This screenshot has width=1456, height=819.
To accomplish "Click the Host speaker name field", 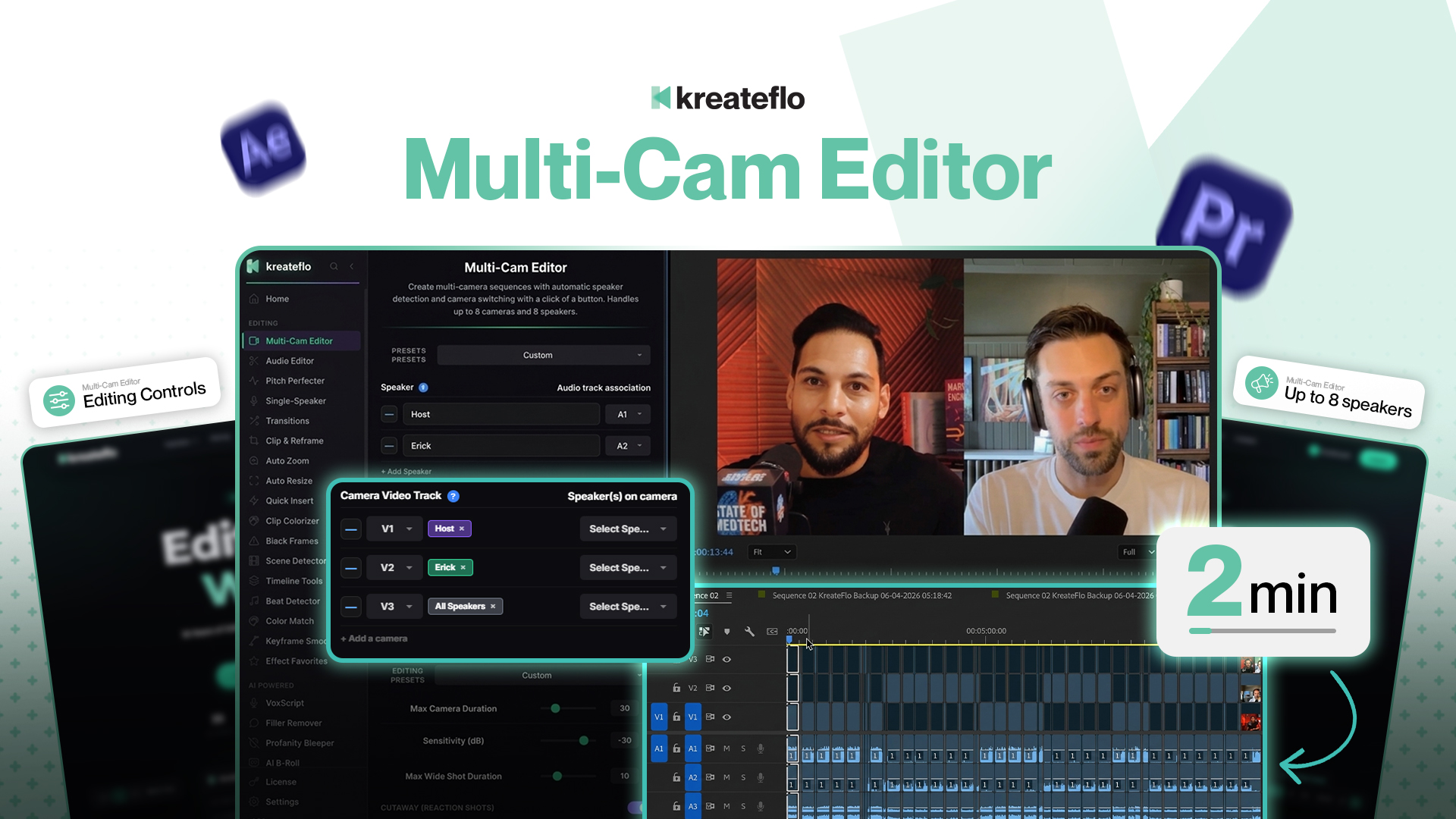I will (x=500, y=414).
